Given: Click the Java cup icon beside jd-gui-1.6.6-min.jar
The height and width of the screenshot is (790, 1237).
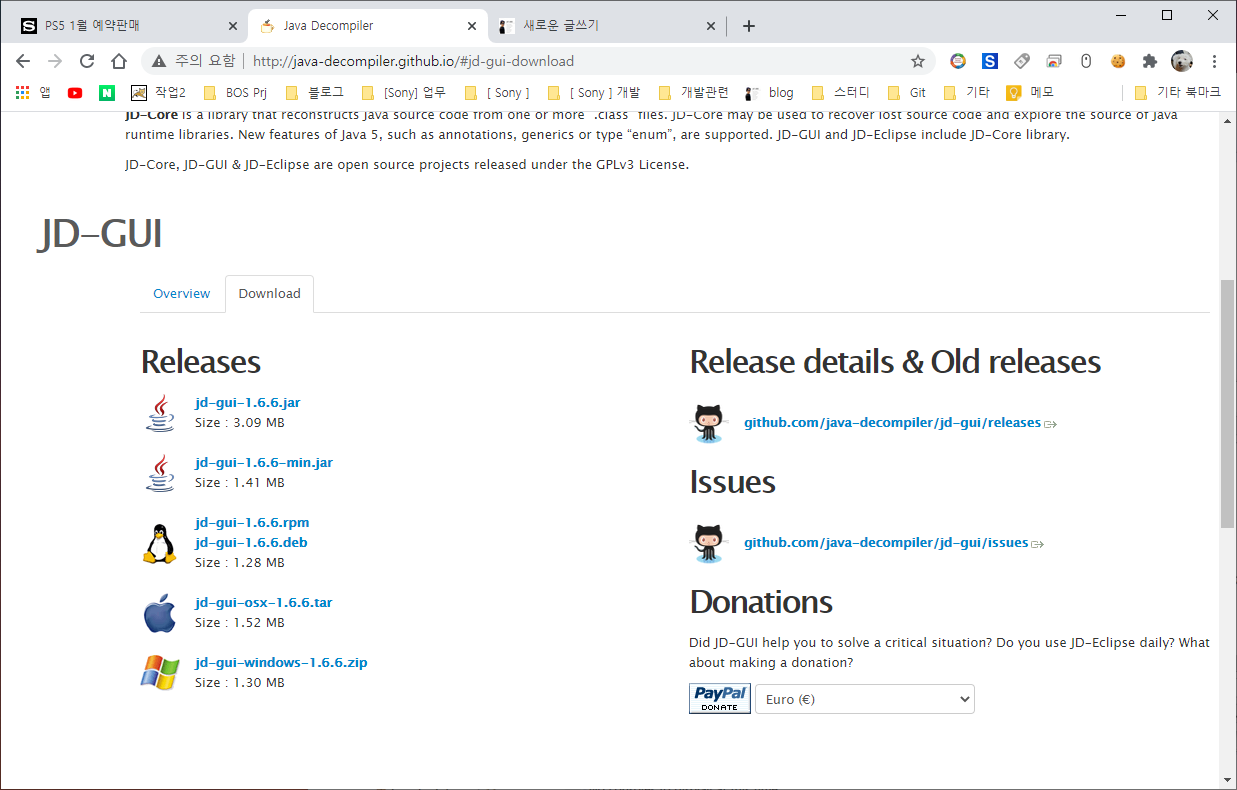Looking at the screenshot, I should pos(160,473).
